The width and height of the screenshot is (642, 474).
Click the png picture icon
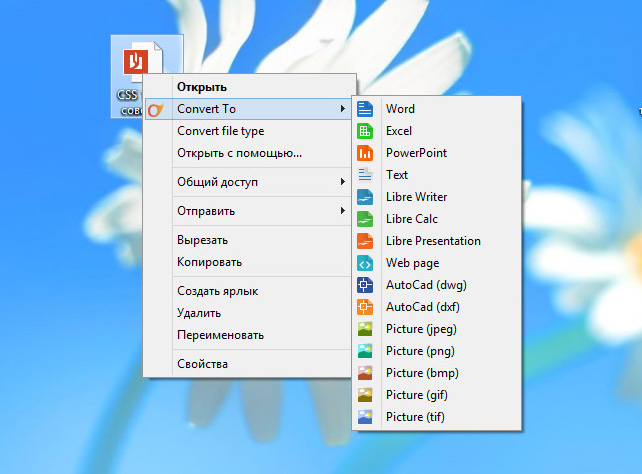tap(365, 351)
